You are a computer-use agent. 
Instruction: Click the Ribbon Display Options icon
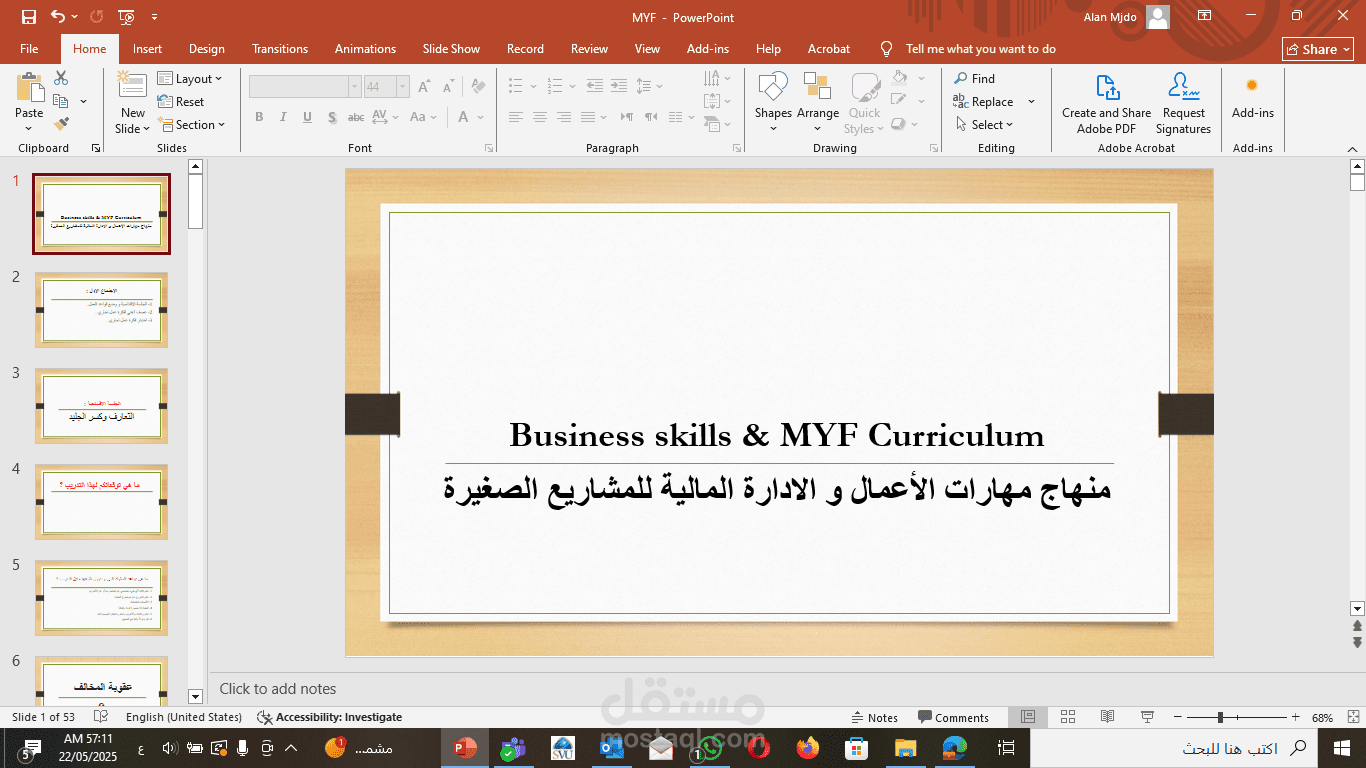(x=1204, y=16)
